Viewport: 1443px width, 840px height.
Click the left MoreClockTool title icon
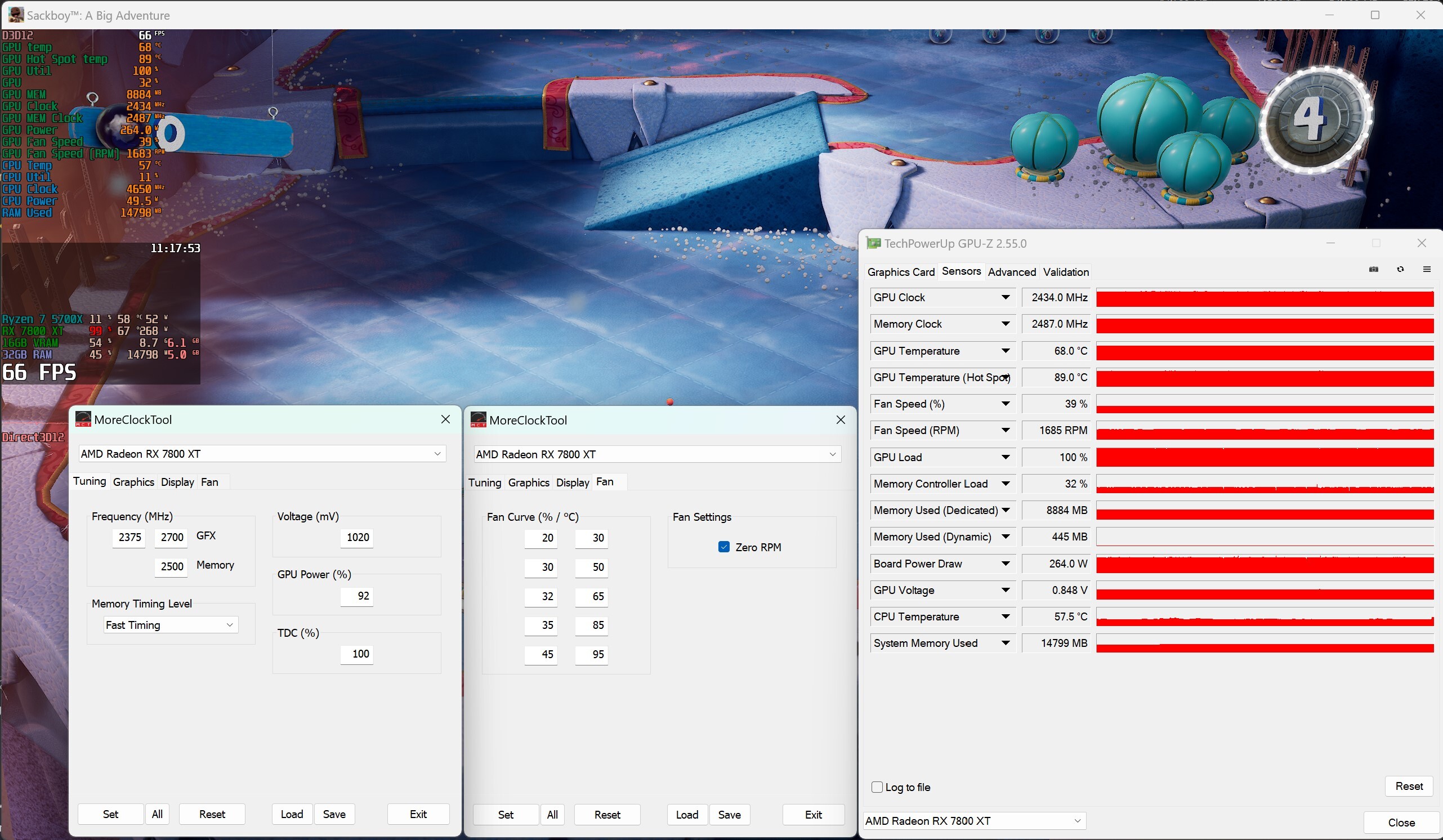click(x=83, y=419)
